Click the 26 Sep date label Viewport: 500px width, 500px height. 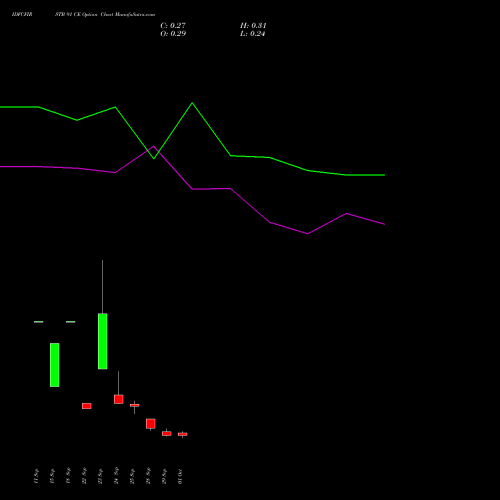pyautogui.click(x=148, y=476)
